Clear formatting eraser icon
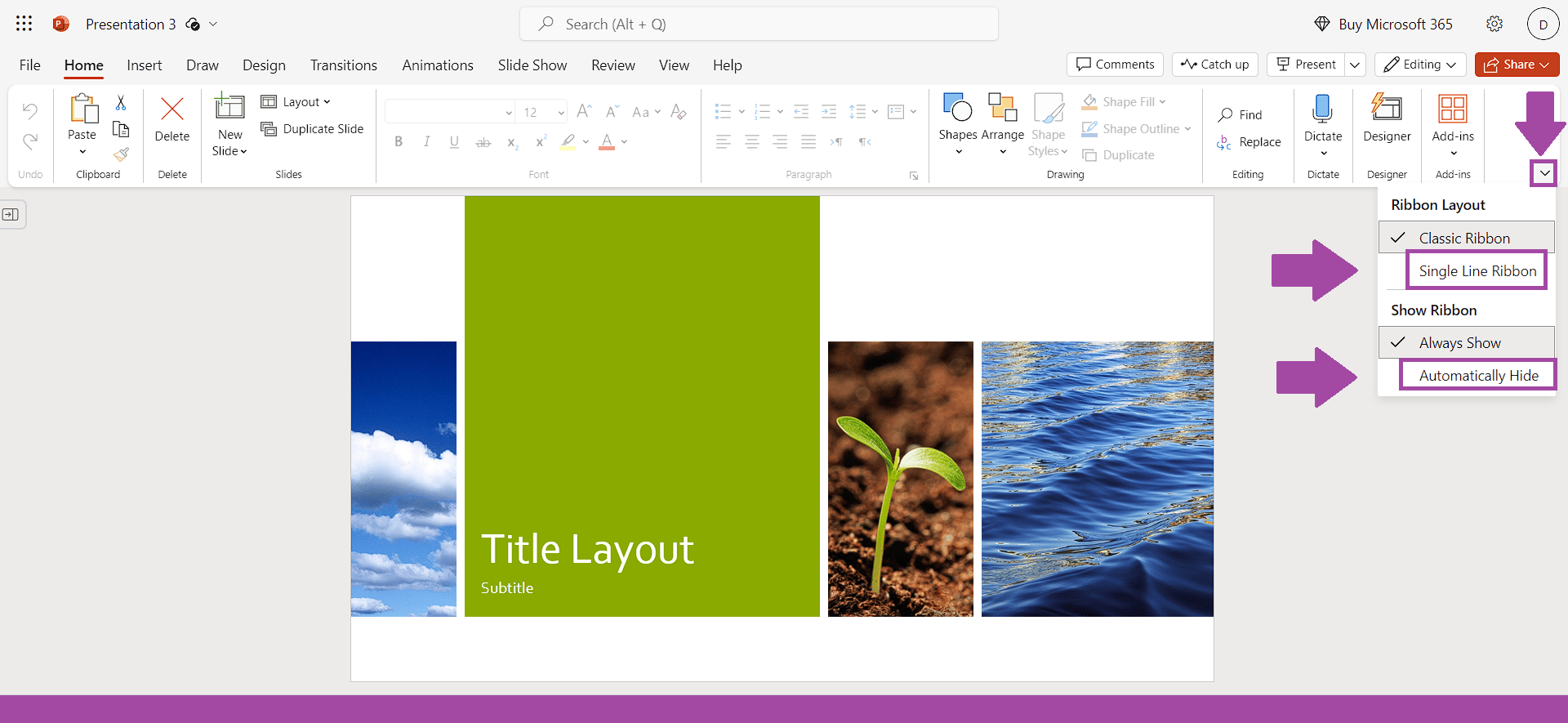 click(x=678, y=111)
